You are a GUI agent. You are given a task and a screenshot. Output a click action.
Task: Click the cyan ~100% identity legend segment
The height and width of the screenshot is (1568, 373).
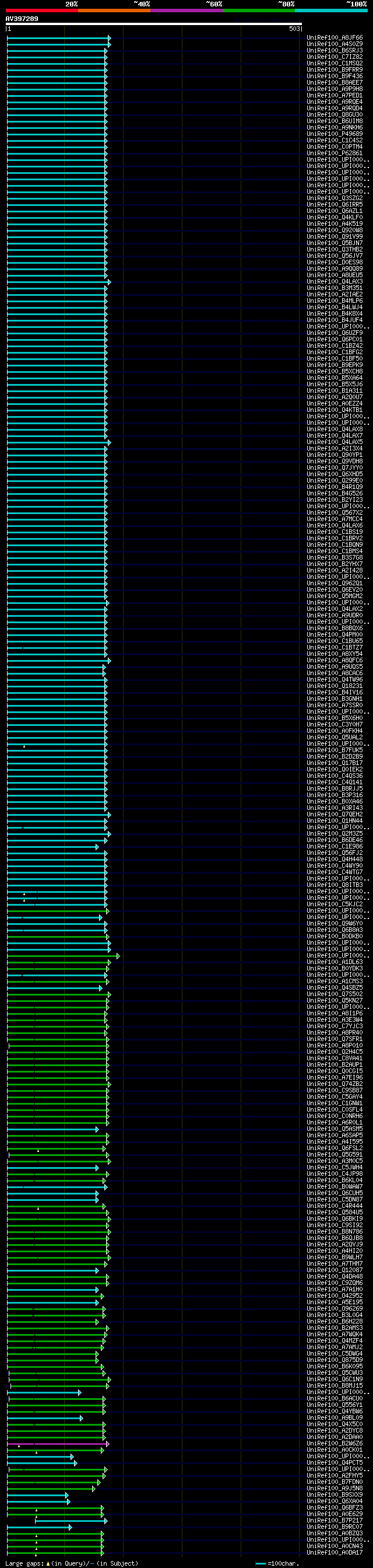coord(331,11)
